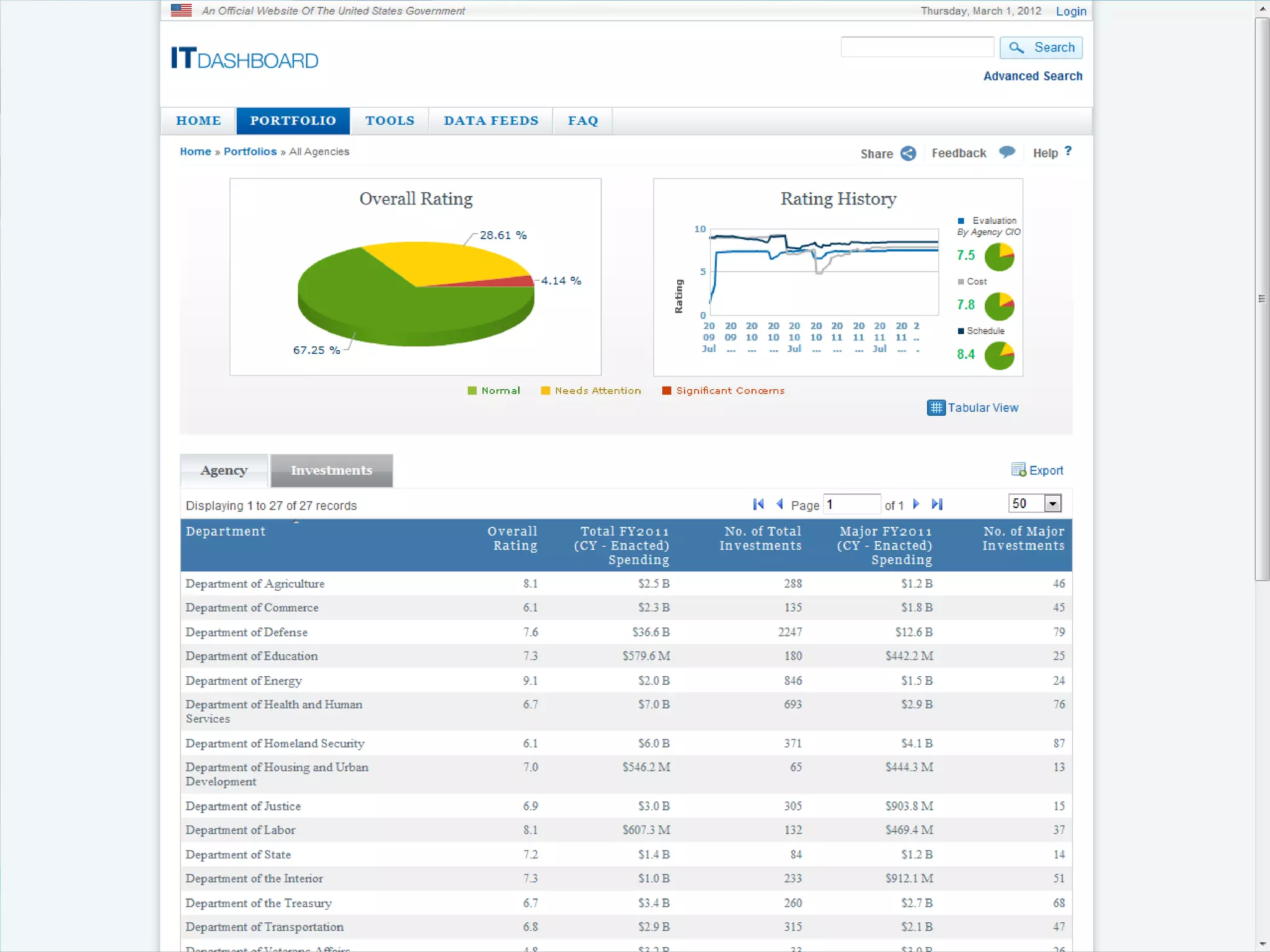Click the Export spreadsheet icon
Viewport: 1270px width, 952px height.
click(x=1018, y=470)
